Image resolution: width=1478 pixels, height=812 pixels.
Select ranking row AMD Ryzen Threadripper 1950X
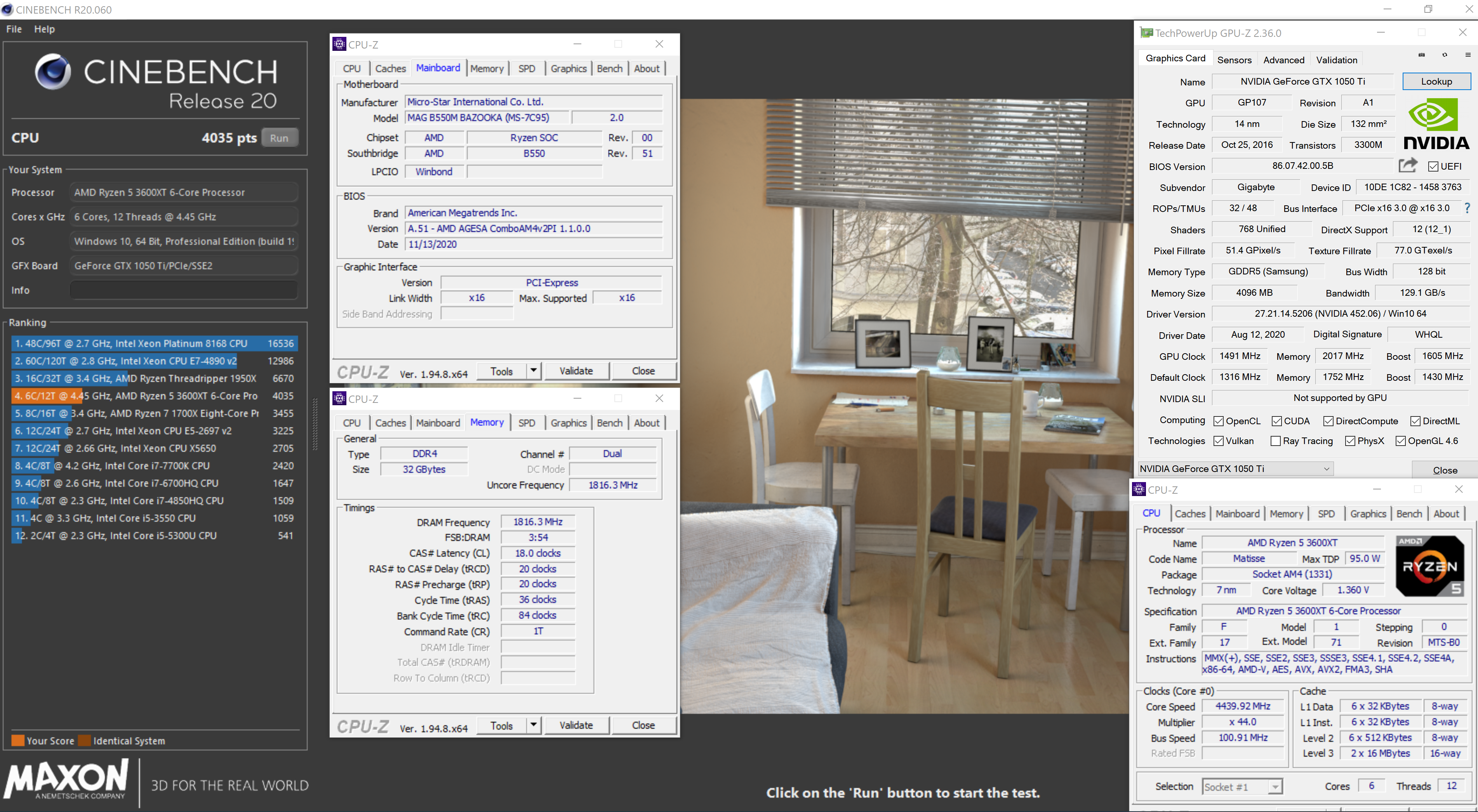point(154,378)
